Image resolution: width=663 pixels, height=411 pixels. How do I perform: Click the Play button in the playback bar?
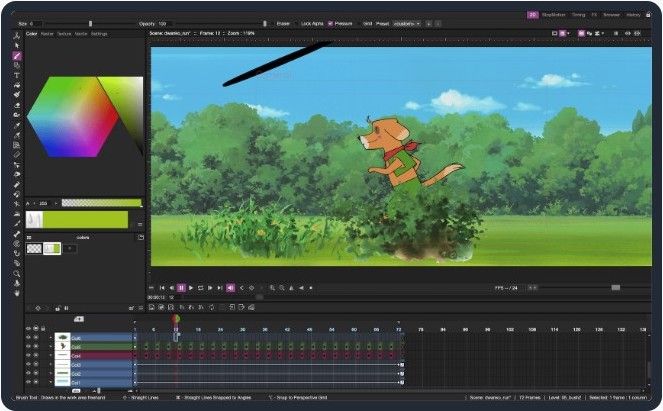tap(191, 288)
